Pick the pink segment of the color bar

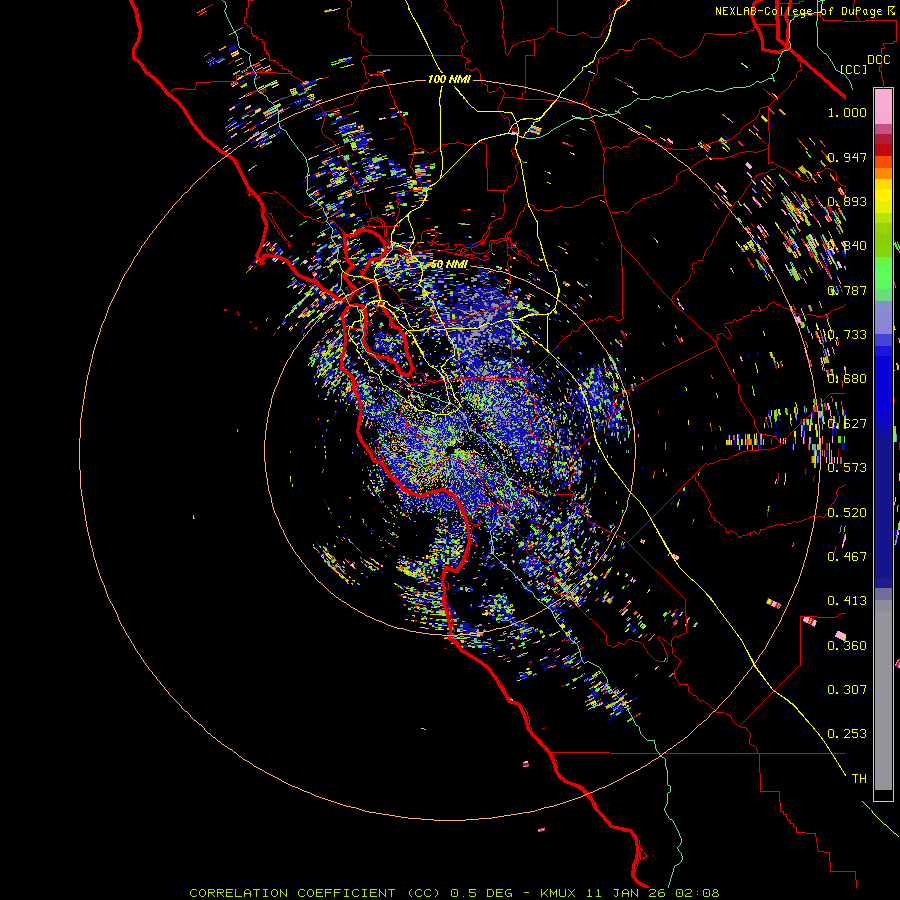tap(883, 107)
